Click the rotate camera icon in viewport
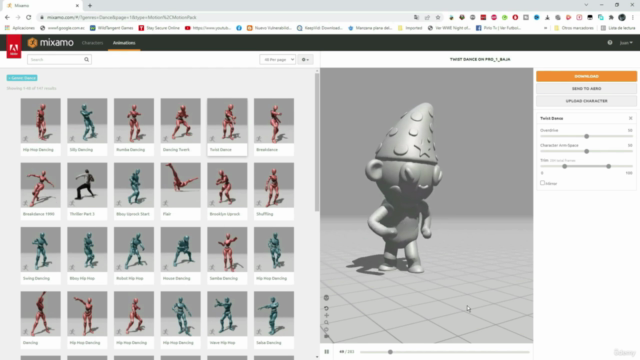The image size is (640, 360). tap(326, 329)
